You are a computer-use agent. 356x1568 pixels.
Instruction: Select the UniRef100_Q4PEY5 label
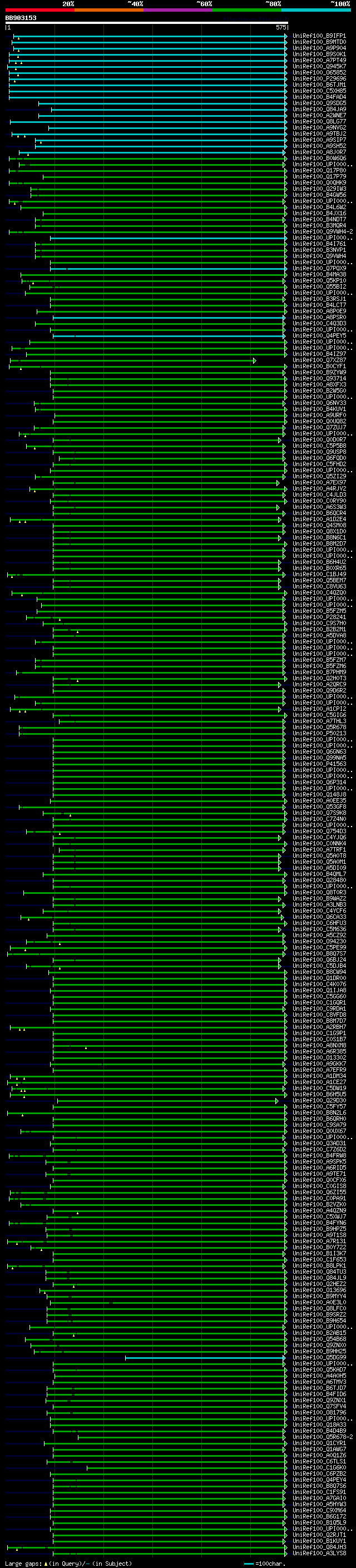(319, 336)
